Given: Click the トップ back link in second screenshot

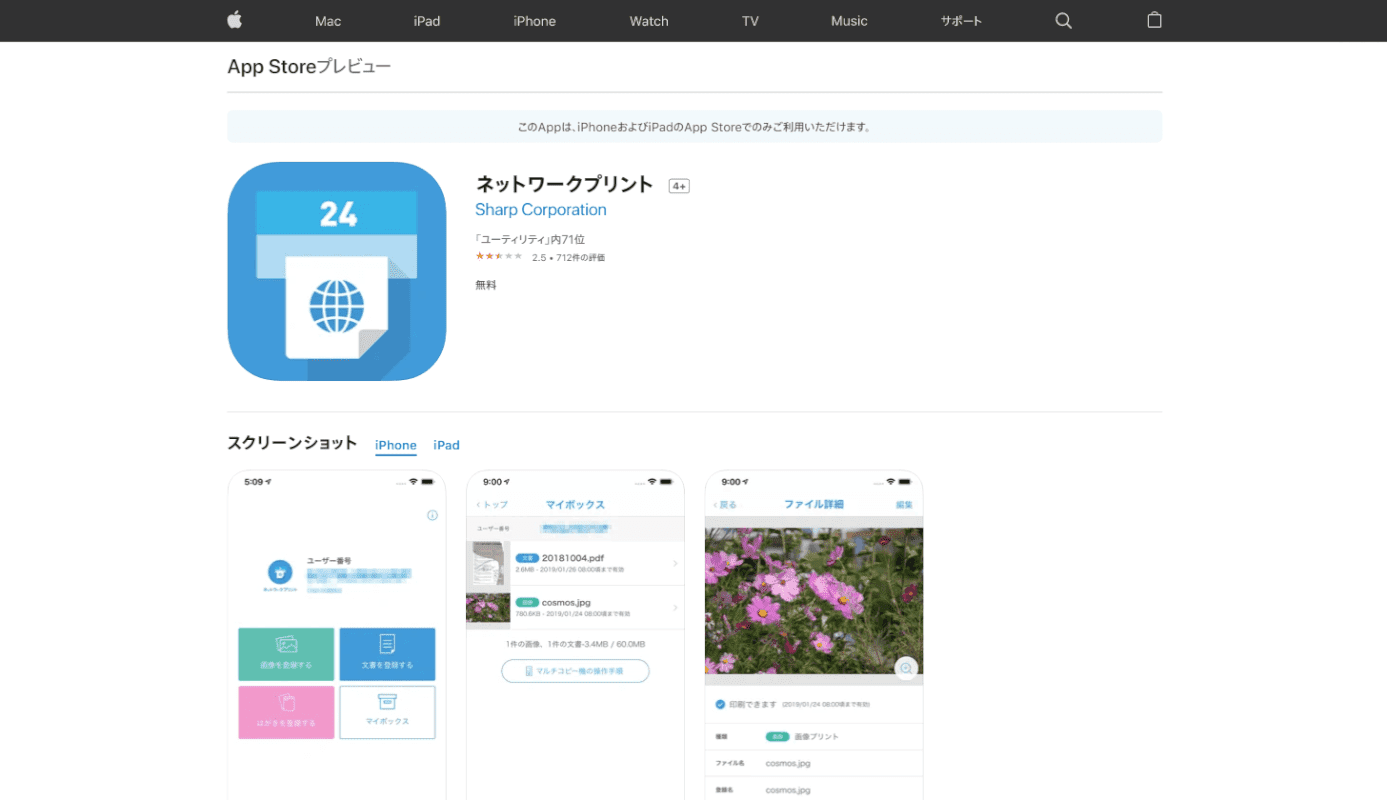Looking at the screenshot, I should [492, 505].
